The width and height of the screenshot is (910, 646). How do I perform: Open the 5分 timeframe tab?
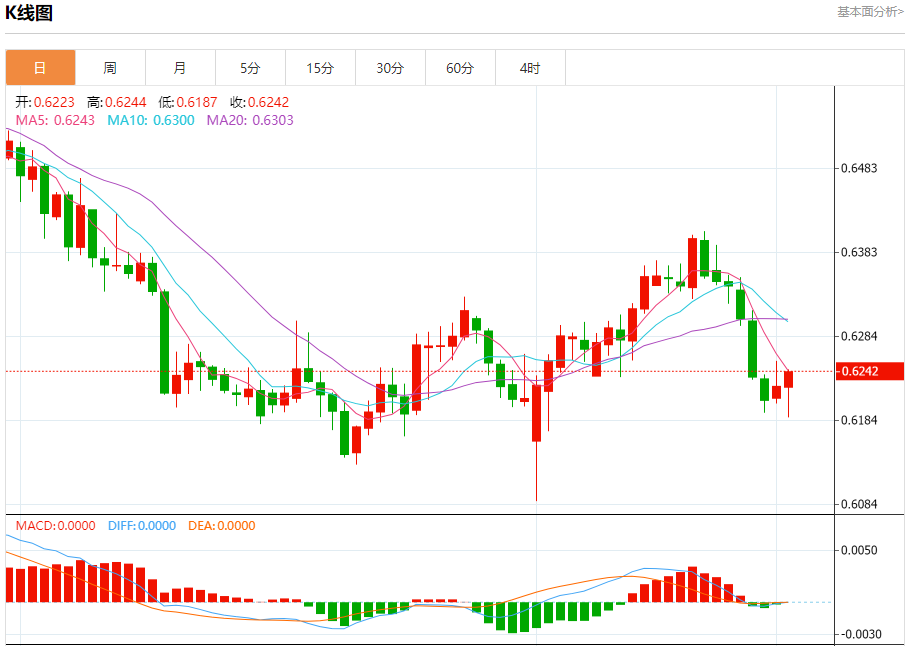coord(250,68)
